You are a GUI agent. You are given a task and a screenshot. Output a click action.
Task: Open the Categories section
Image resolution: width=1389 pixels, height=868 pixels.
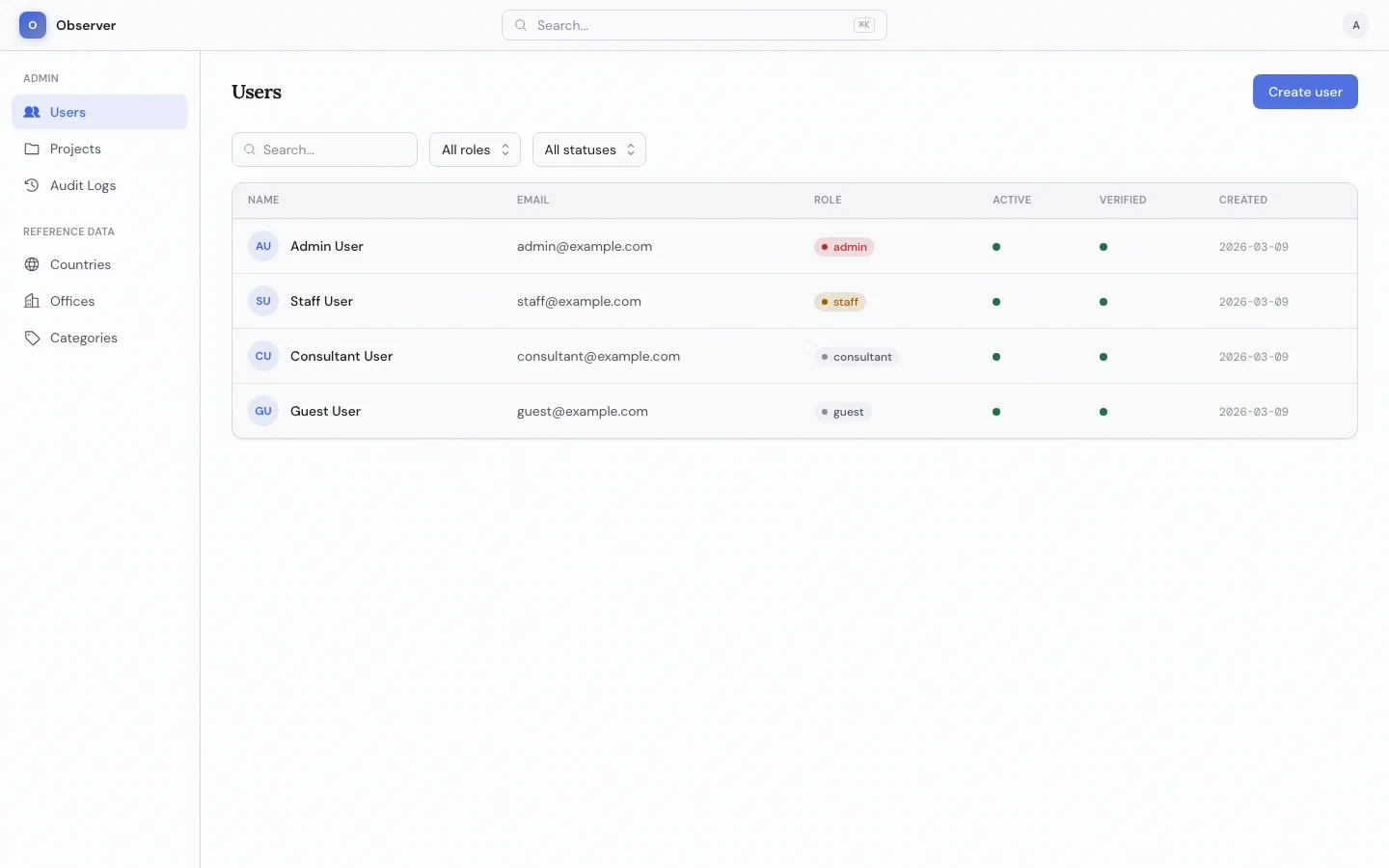pos(99,338)
